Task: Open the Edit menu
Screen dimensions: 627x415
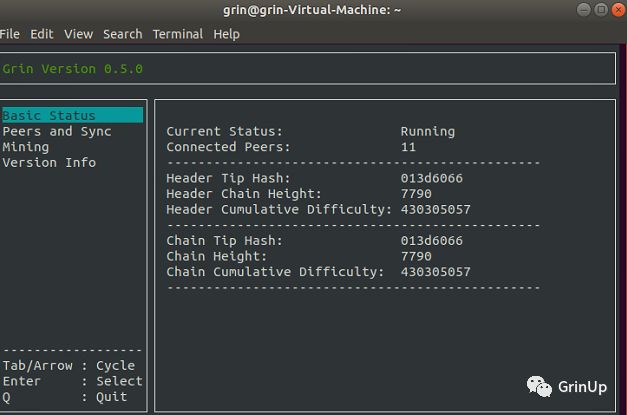Action: (x=42, y=34)
